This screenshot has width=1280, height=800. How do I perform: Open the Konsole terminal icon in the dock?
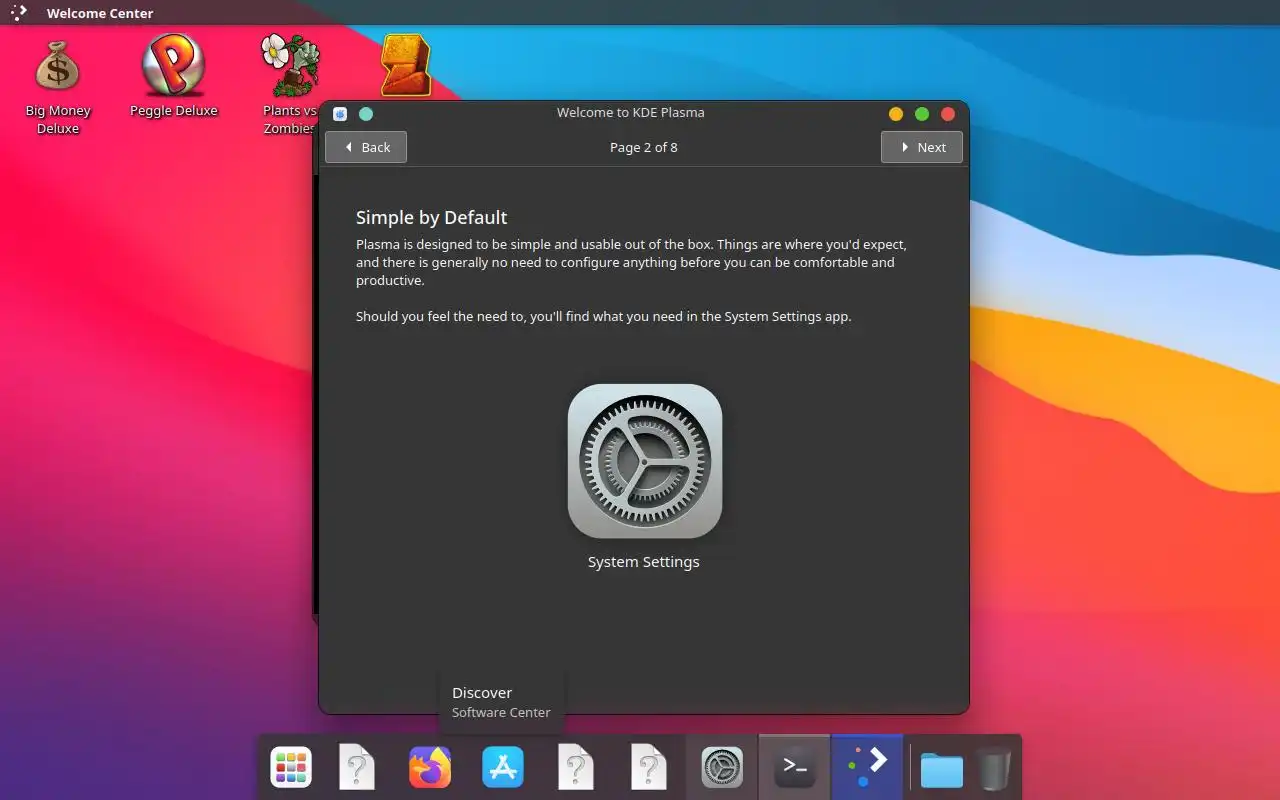point(795,768)
